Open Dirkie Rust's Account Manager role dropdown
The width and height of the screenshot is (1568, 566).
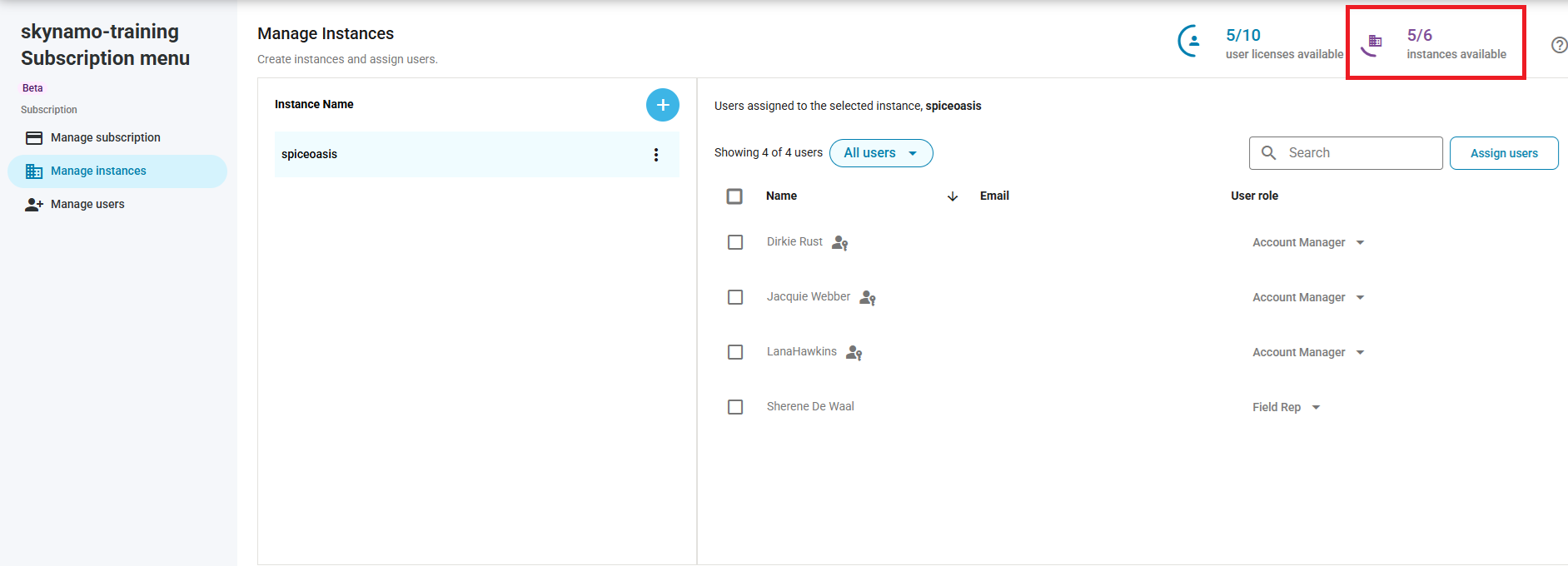point(1307,243)
